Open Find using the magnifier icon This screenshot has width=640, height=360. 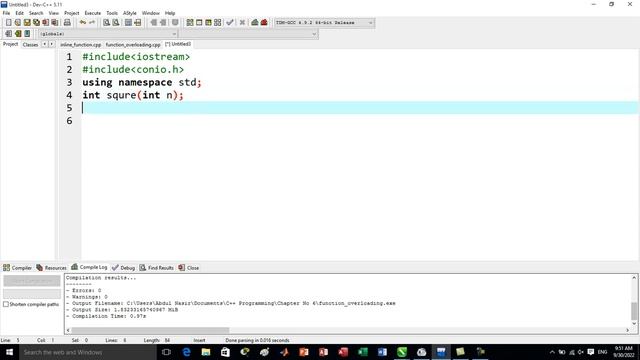pos(106,23)
